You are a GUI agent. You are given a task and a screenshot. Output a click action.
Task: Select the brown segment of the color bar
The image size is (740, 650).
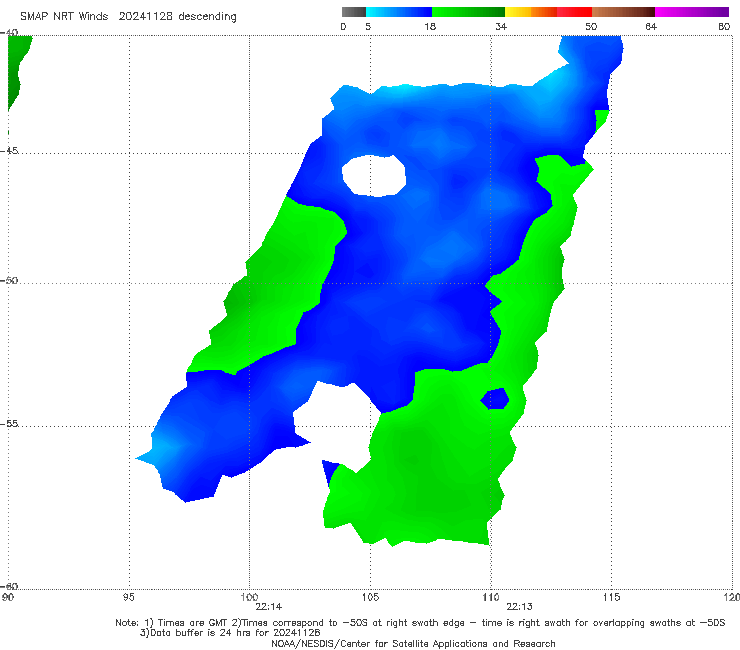point(623,12)
